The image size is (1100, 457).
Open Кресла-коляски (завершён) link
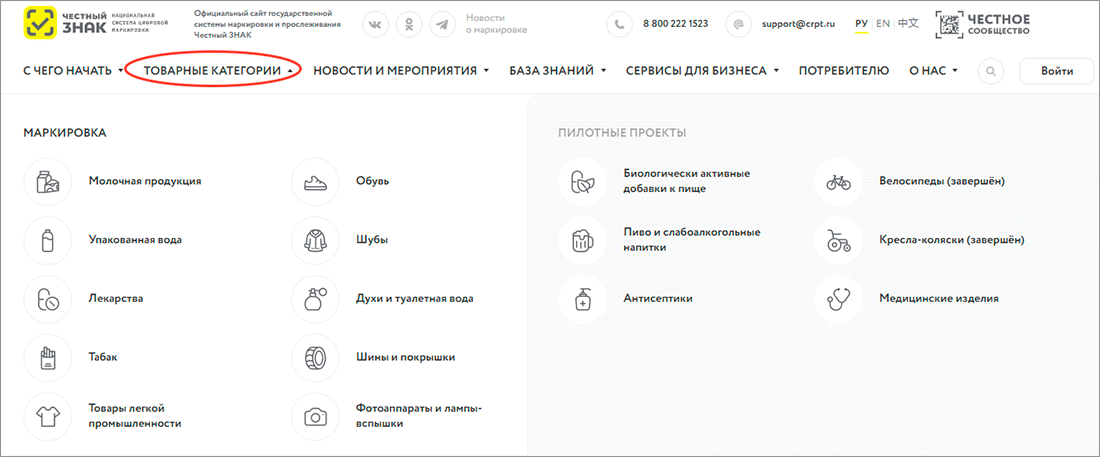coord(952,239)
